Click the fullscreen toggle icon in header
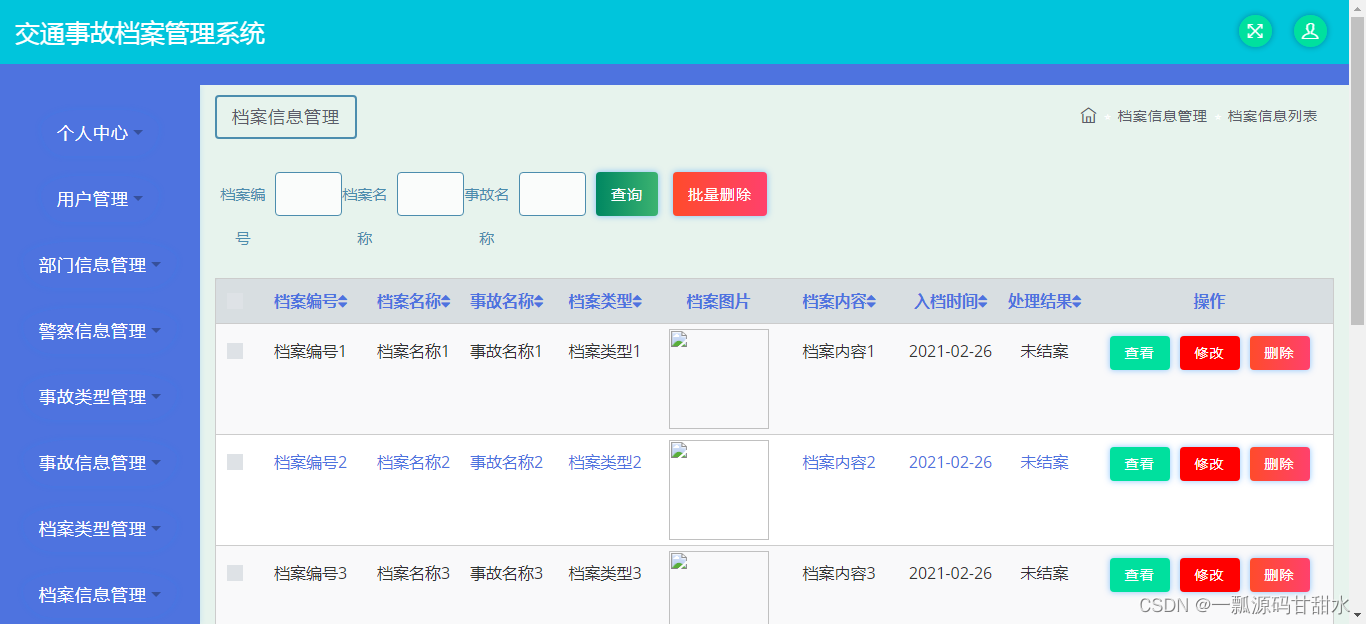 coord(1256,31)
